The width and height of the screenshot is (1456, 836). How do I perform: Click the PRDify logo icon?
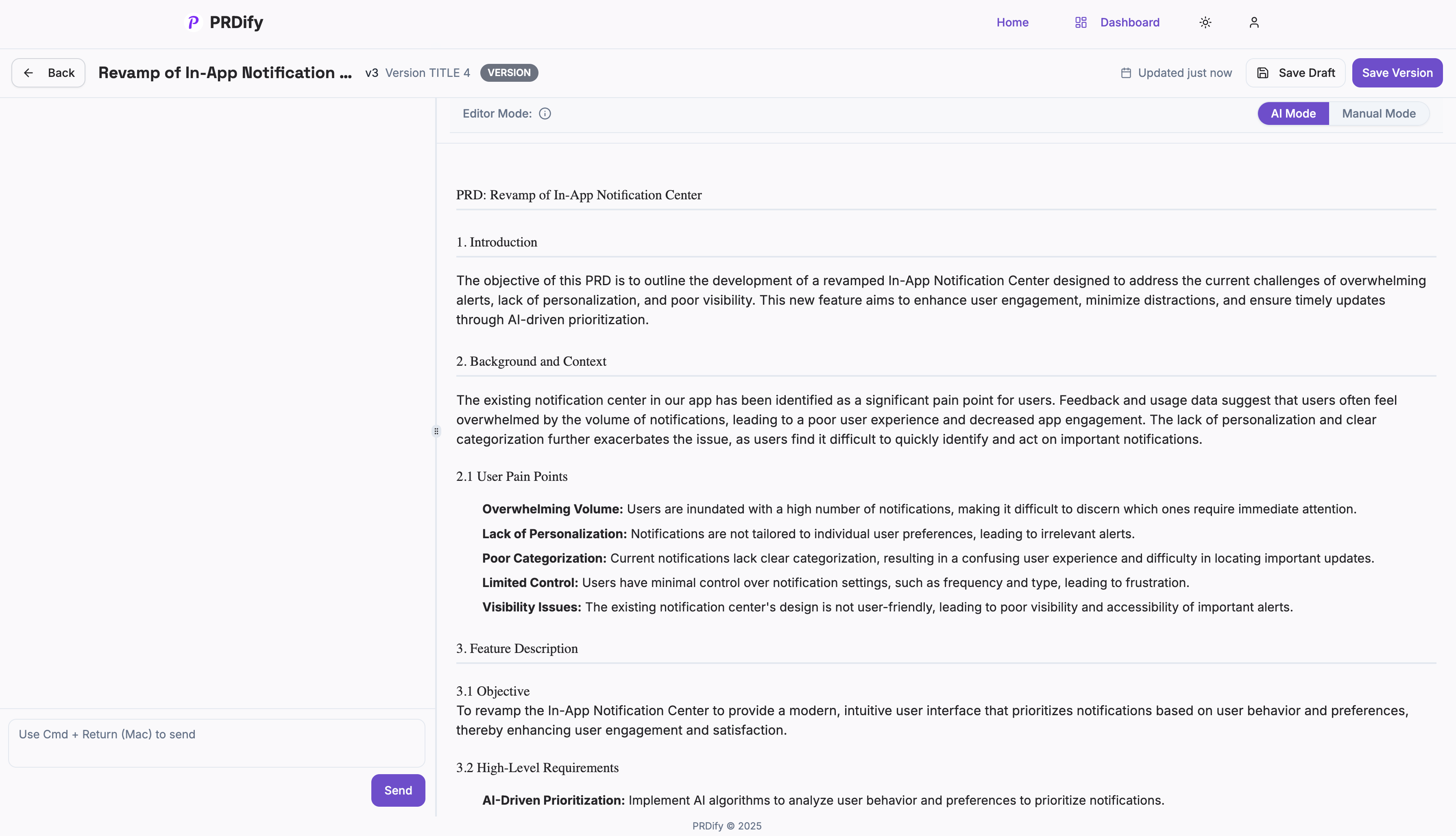[x=193, y=22]
